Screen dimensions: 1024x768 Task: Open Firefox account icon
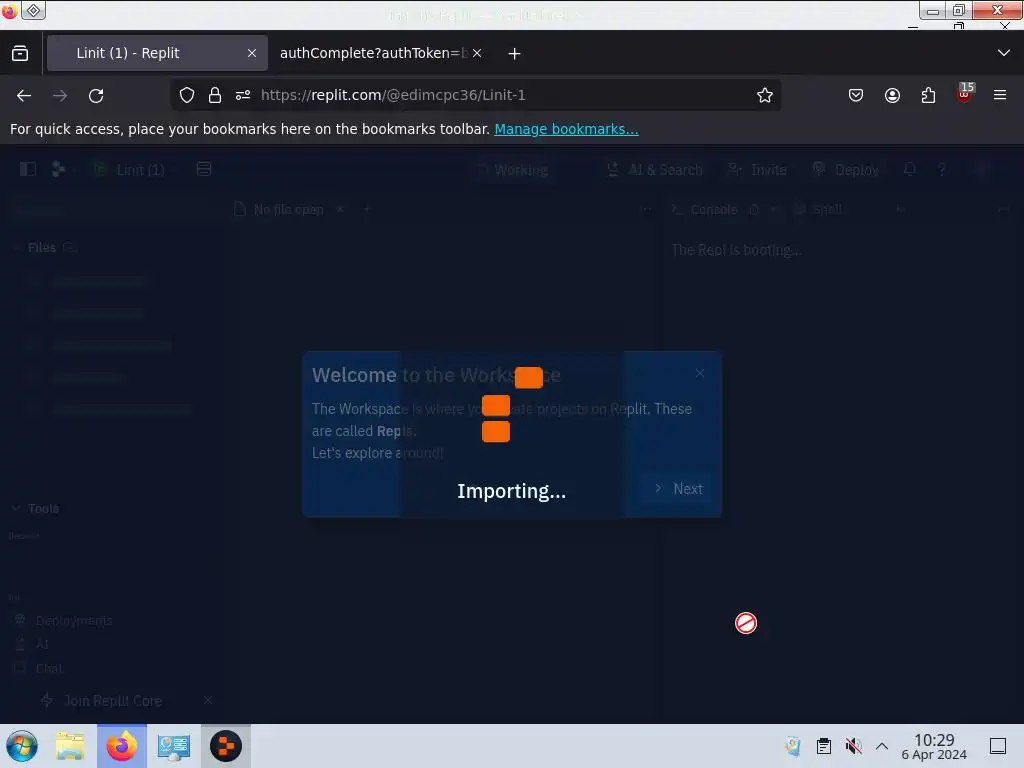[892, 95]
